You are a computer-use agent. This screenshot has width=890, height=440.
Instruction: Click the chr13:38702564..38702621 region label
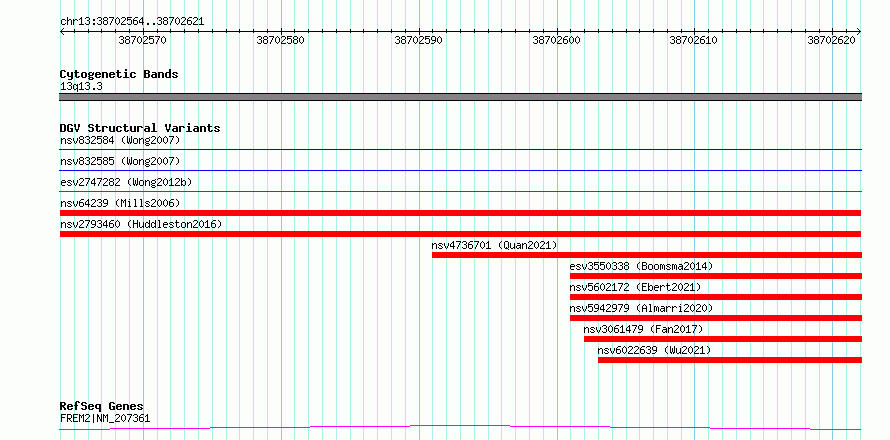132,22
